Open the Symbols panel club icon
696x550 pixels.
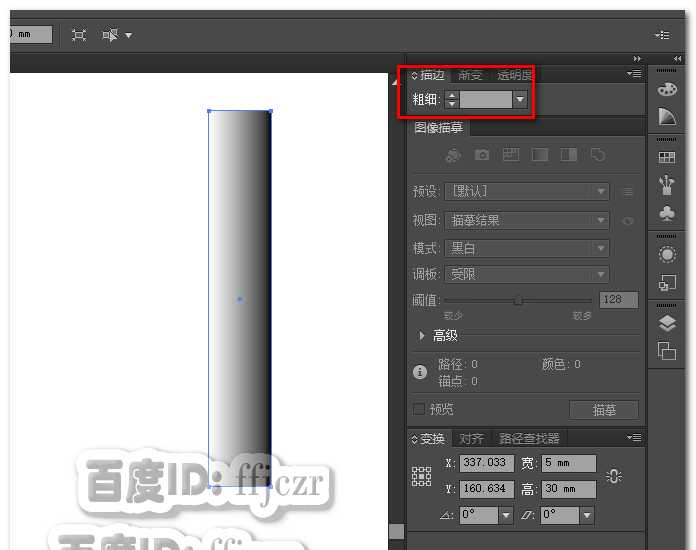pos(667,213)
